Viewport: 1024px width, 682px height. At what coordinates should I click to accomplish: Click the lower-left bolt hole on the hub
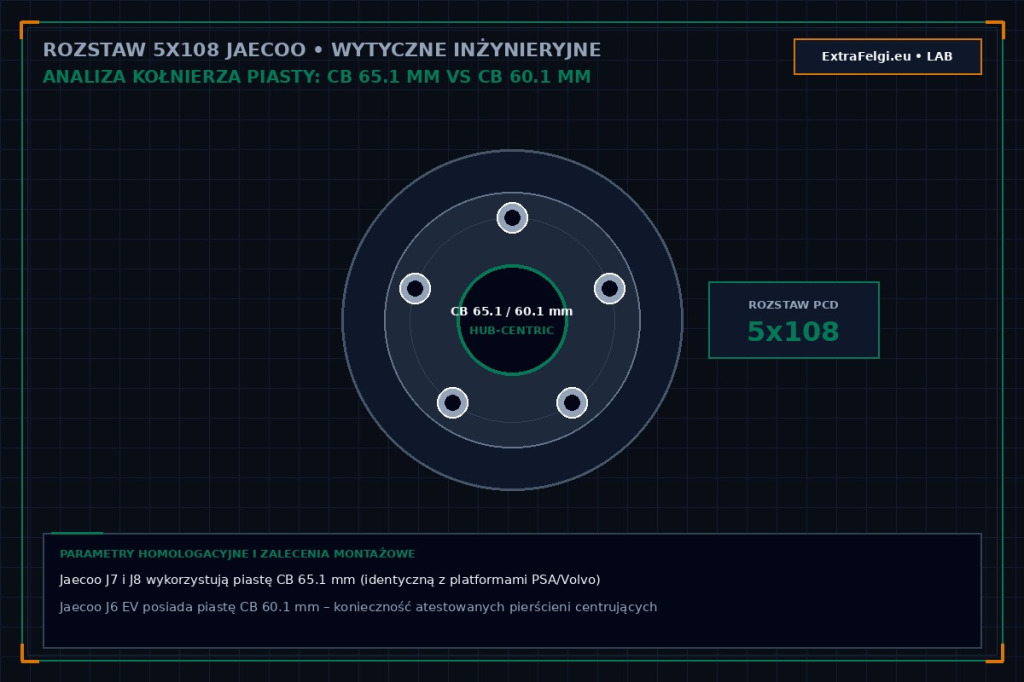click(453, 402)
